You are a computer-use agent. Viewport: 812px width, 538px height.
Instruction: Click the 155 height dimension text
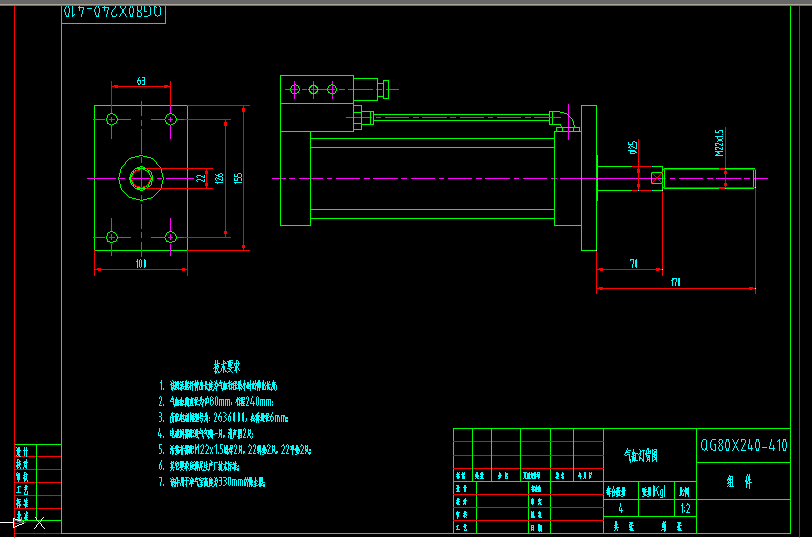point(239,177)
